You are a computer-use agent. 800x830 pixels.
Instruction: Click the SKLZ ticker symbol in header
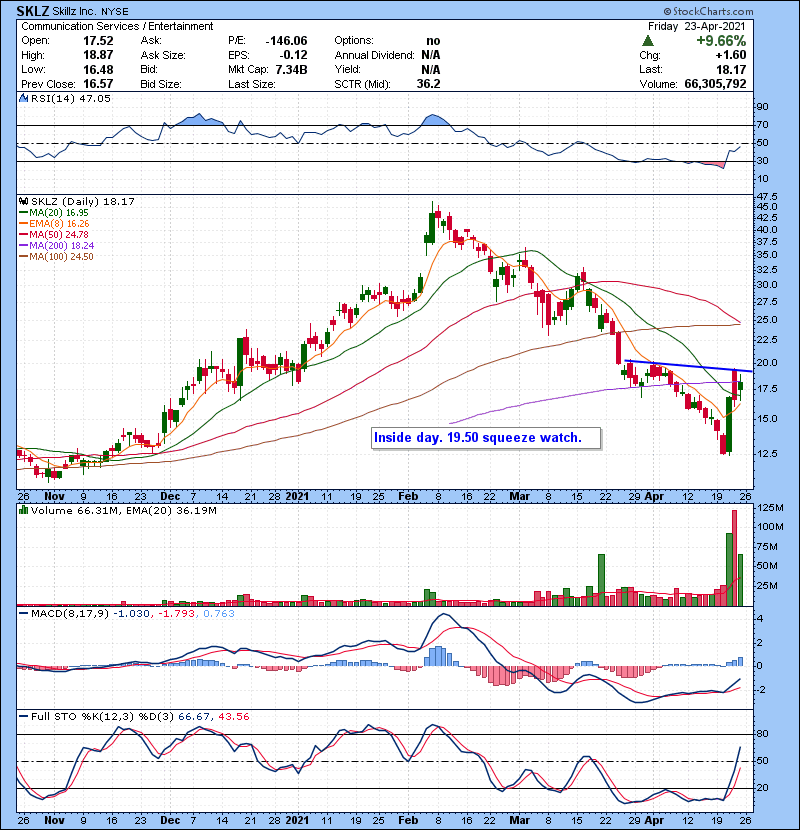coord(33,11)
